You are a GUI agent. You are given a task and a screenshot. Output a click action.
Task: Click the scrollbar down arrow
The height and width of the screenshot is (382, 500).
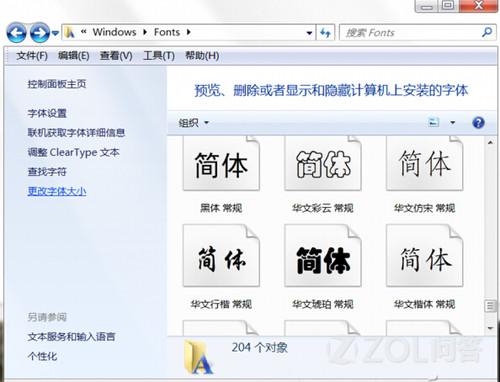(x=490, y=328)
